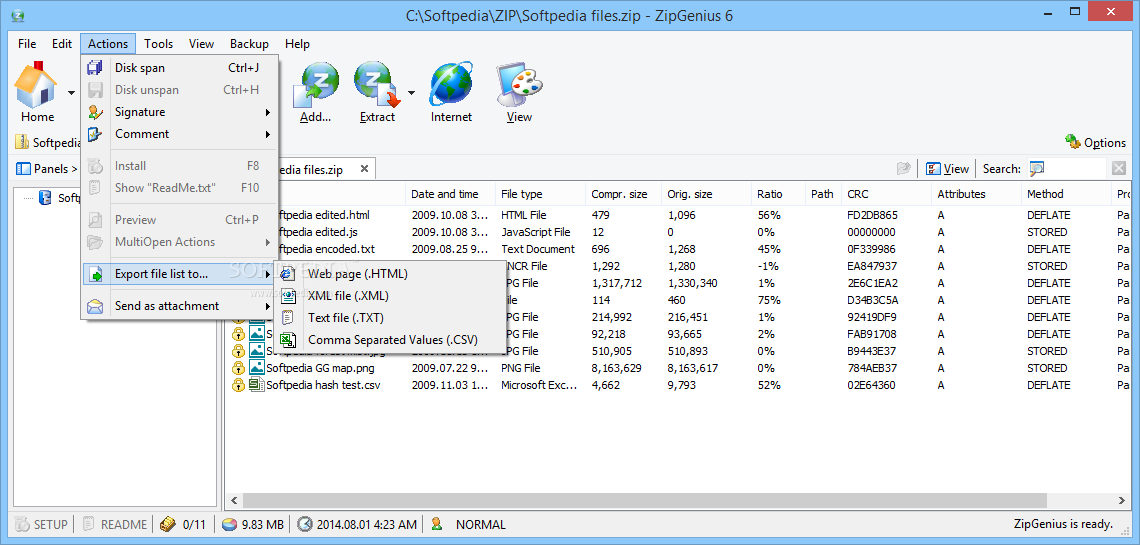Click the NORMAL user icon
This screenshot has width=1140, height=545.
(437, 524)
